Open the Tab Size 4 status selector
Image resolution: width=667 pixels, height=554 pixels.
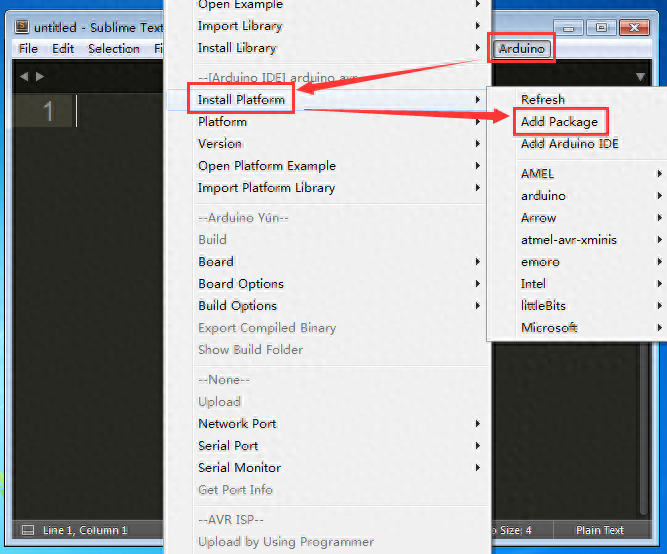512,530
